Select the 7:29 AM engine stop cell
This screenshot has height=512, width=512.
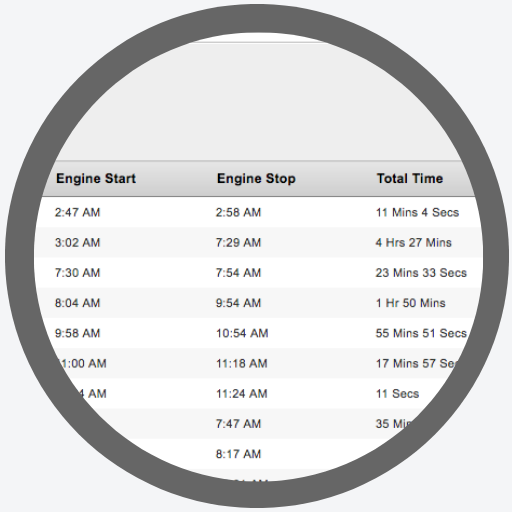click(x=238, y=243)
